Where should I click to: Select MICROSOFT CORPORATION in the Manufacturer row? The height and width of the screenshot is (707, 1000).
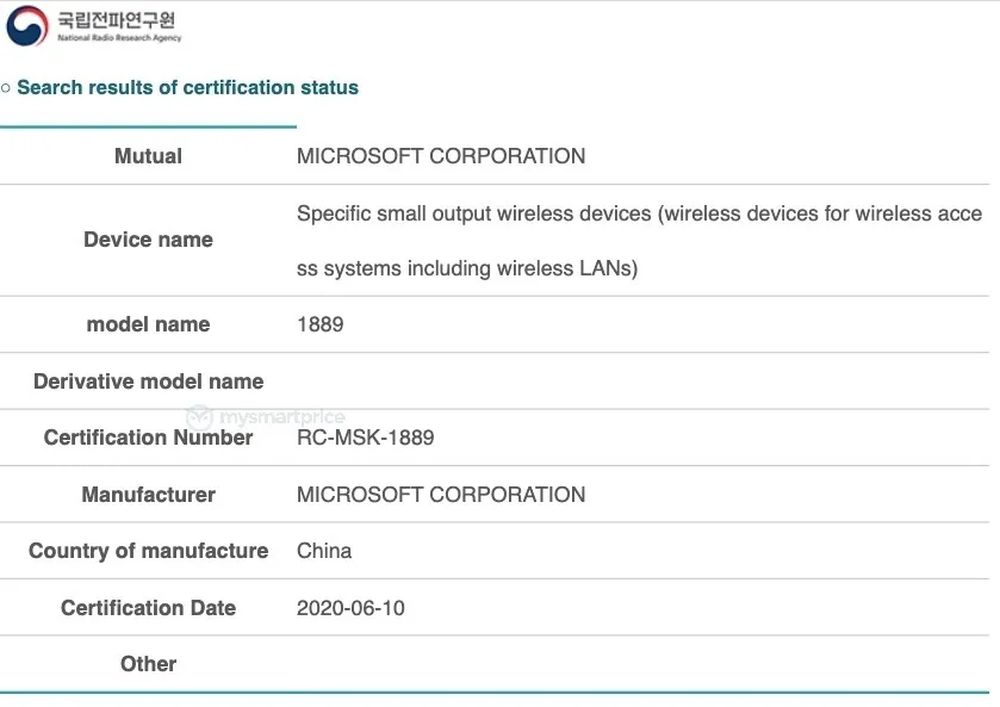(441, 494)
